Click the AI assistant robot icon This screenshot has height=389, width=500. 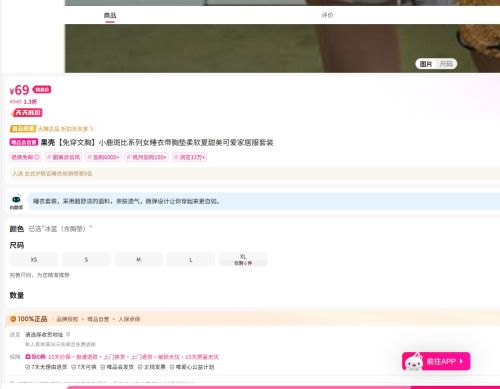point(16,199)
